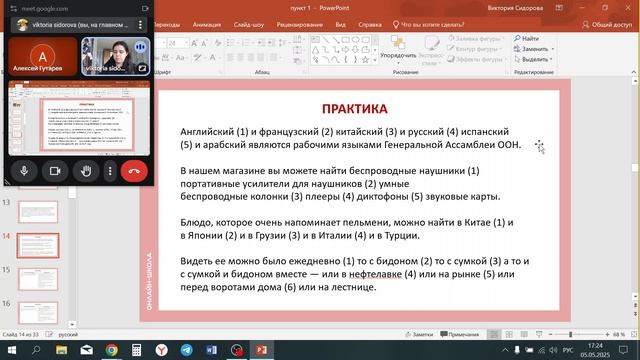The image size is (640, 360).
Task: Click Примечания comments button in status bar
Action: pyautogui.click(x=460, y=334)
